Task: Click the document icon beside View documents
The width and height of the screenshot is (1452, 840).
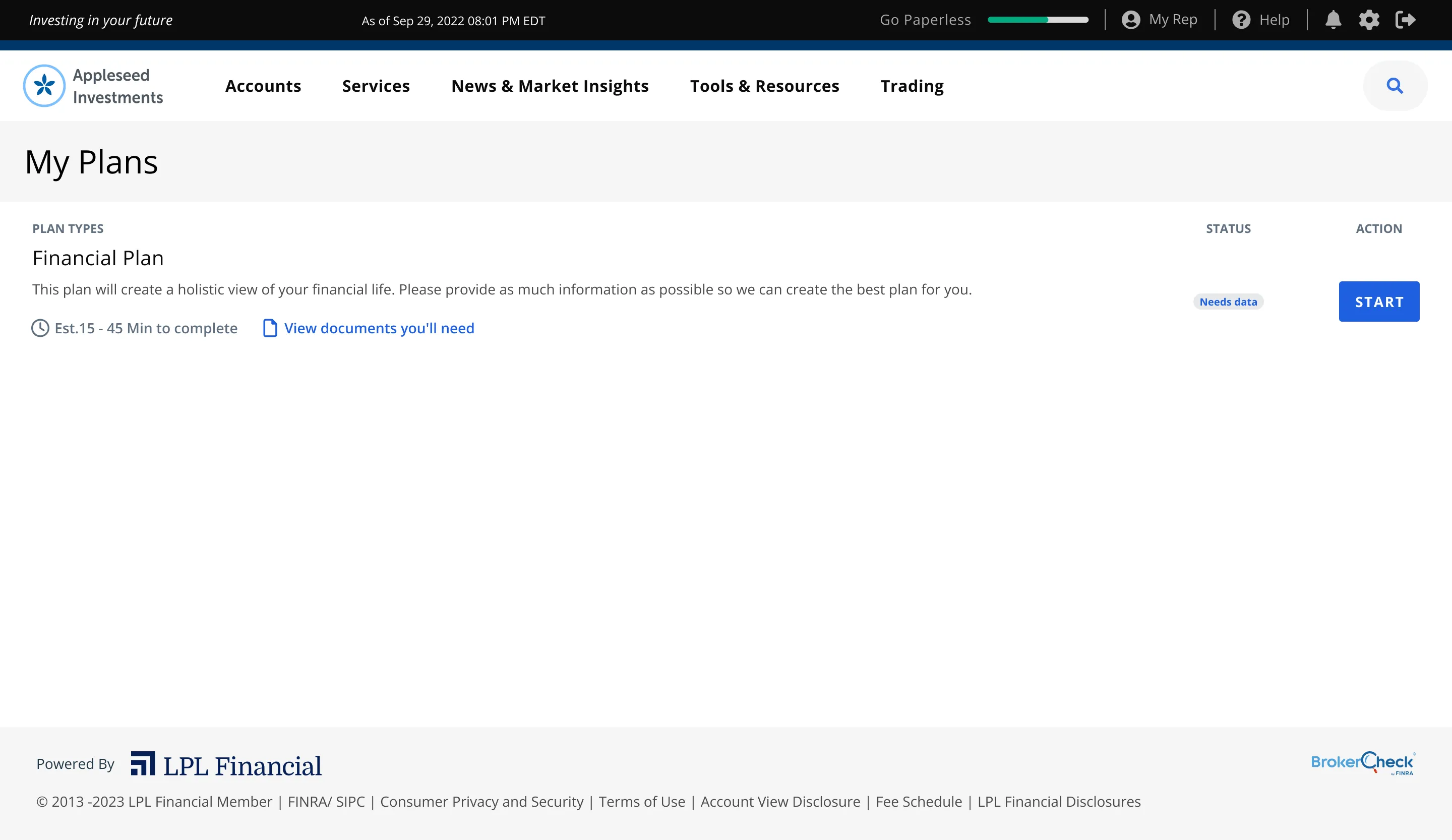Action: tap(270, 328)
